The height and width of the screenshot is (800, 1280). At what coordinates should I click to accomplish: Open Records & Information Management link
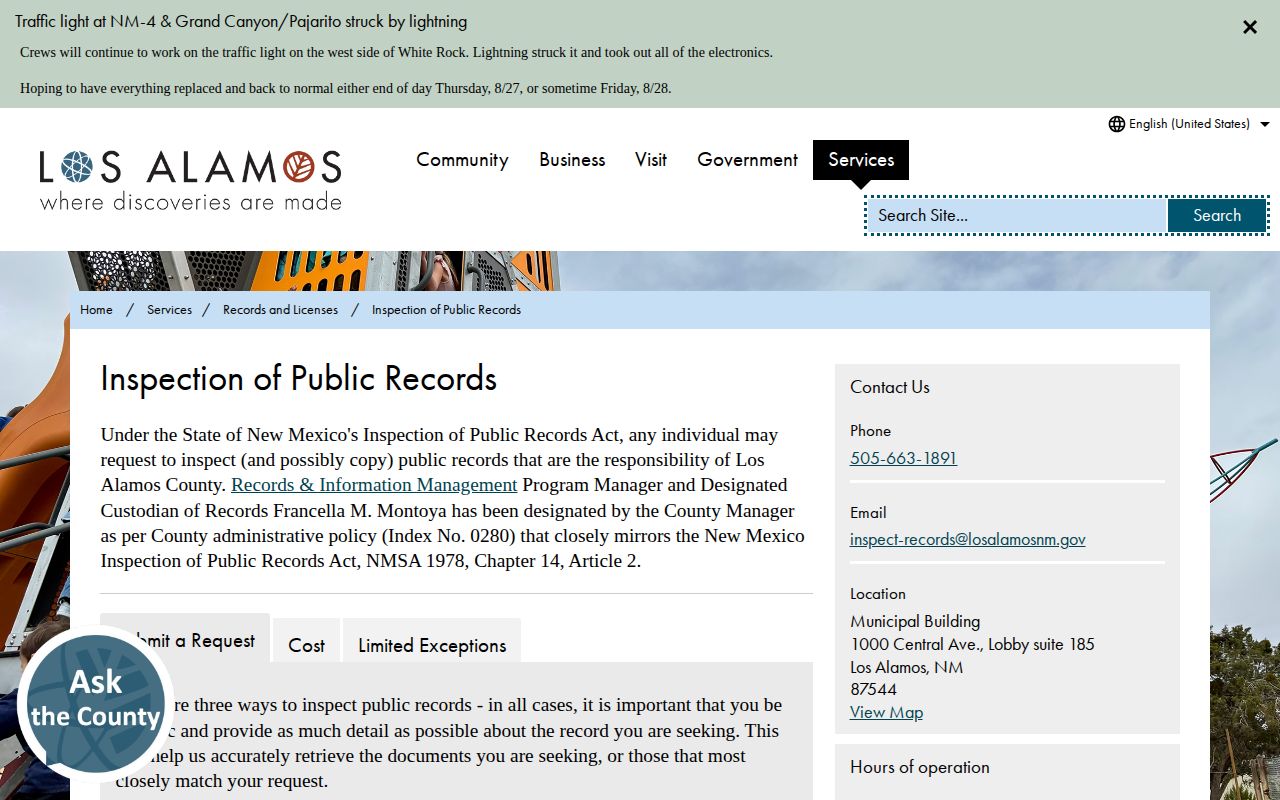point(374,485)
